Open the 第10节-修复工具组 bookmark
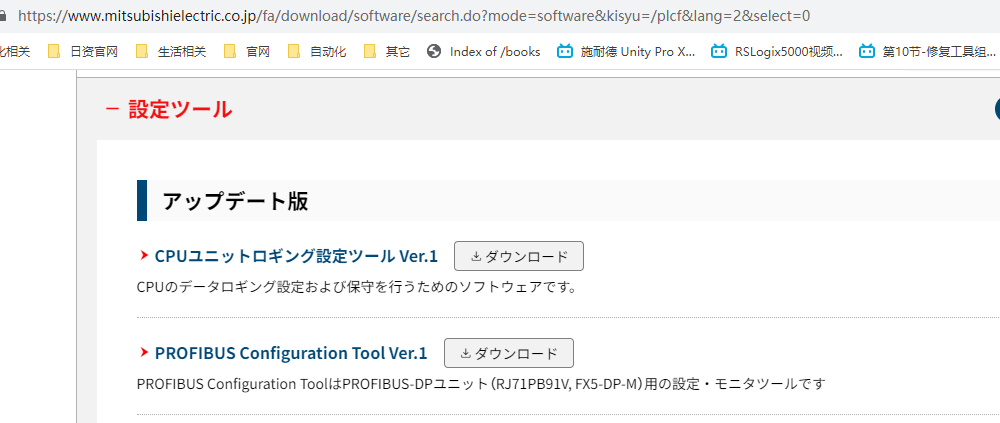The height and width of the screenshot is (423, 1000). [x=927, y=51]
